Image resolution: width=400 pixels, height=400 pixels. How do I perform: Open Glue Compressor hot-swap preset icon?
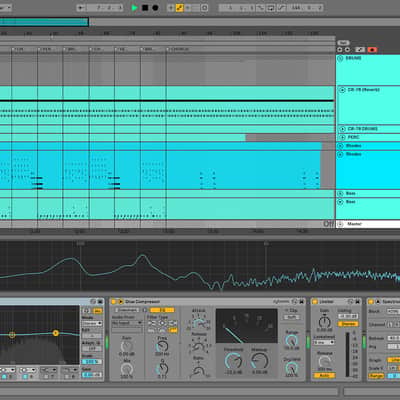point(294,302)
